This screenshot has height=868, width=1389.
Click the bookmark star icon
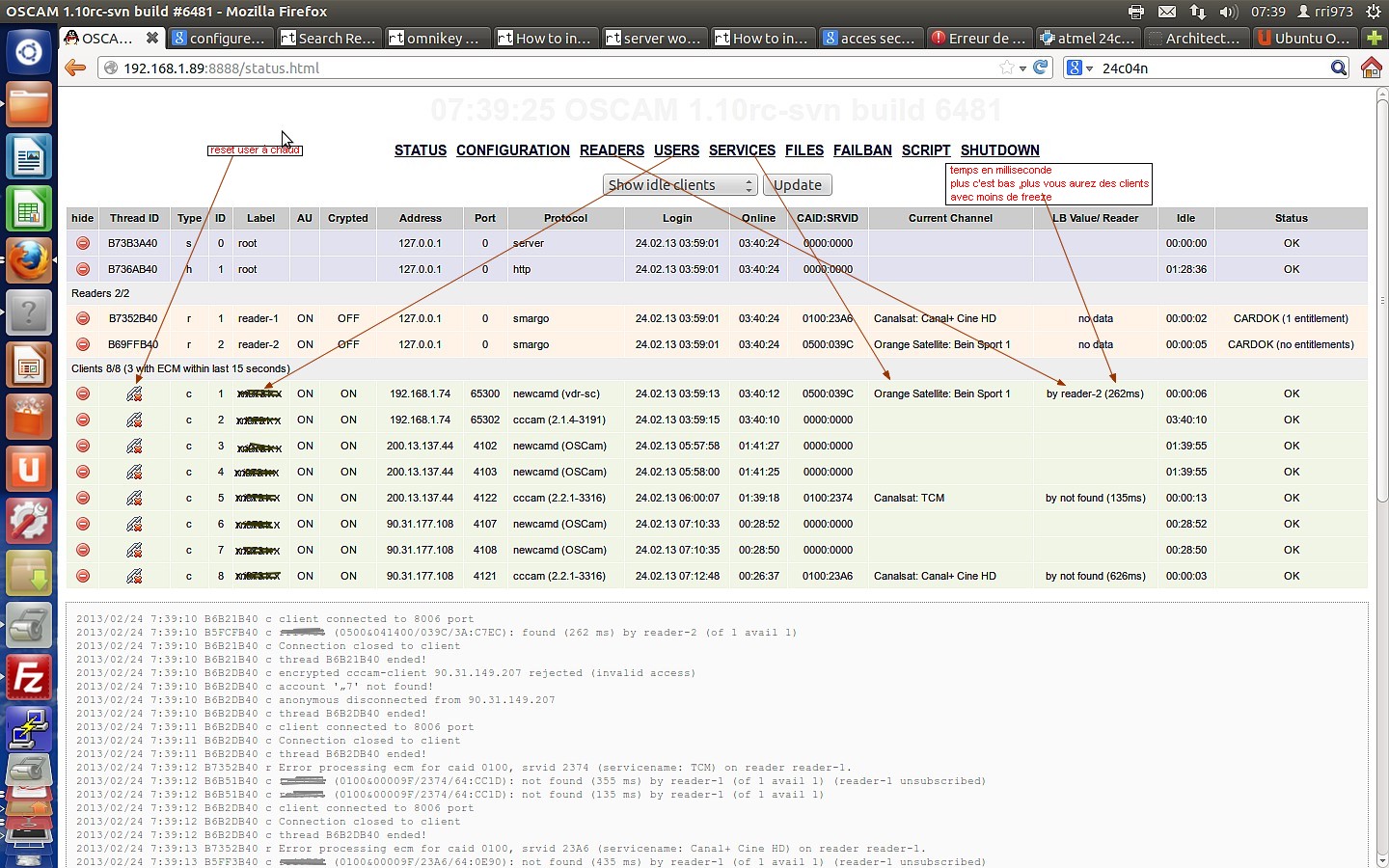coord(1007,68)
